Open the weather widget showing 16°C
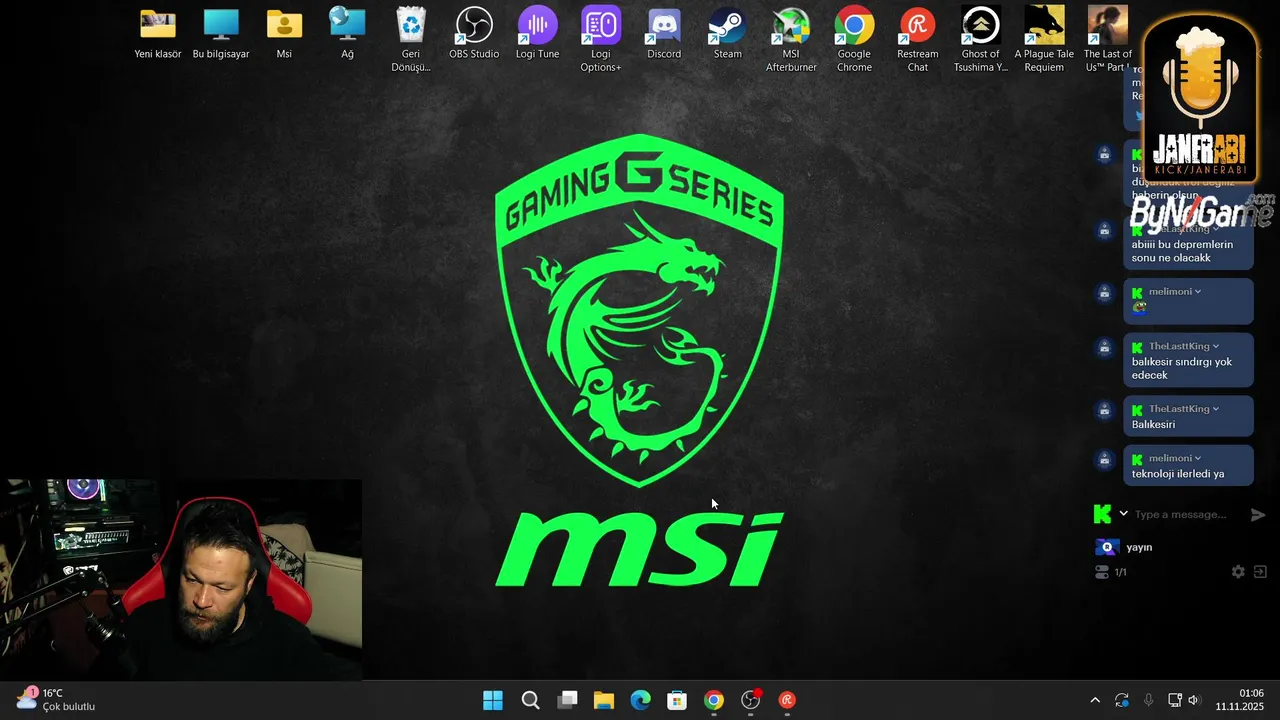The width and height of the screenshot is (1280, 720). coord(56,699)
